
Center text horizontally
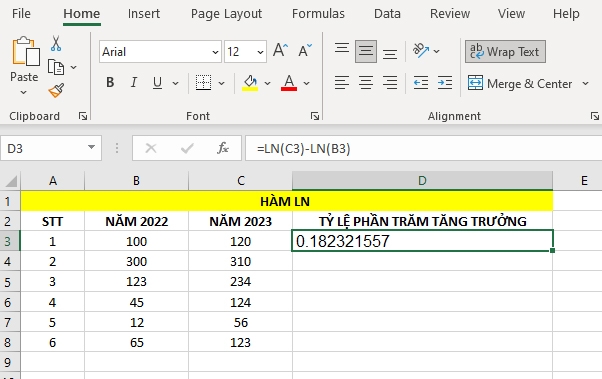pos(366,83)
